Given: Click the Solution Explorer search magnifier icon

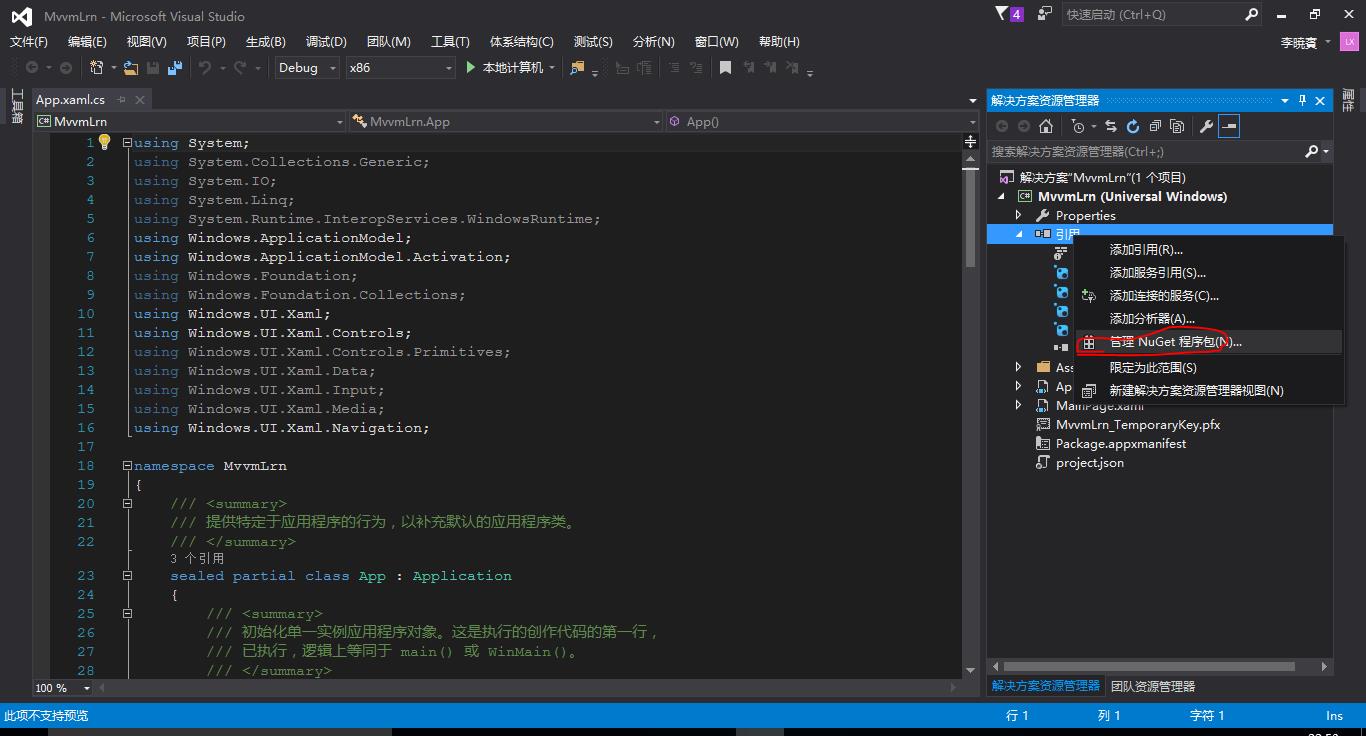Looking at the screenshot, I should coord(1312,151).
